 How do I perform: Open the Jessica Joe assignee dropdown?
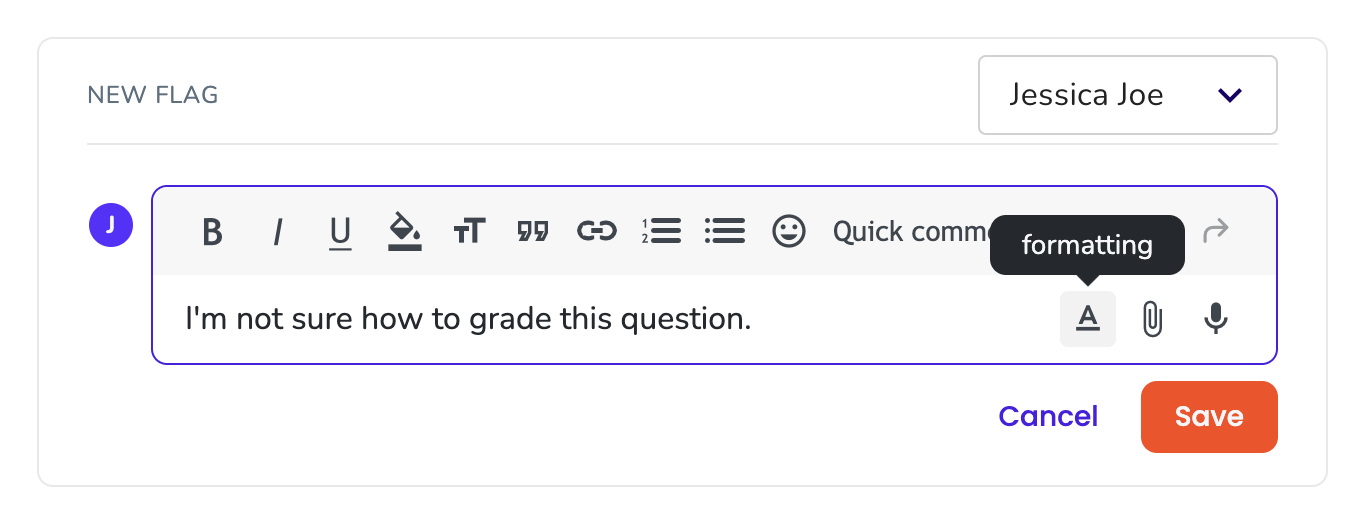pyautogui.click(x=1127, y=95)
